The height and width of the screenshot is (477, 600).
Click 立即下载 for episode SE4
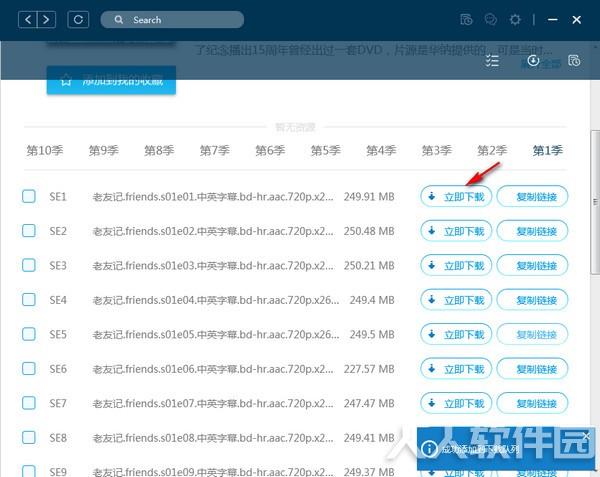(x=456, y=300)
